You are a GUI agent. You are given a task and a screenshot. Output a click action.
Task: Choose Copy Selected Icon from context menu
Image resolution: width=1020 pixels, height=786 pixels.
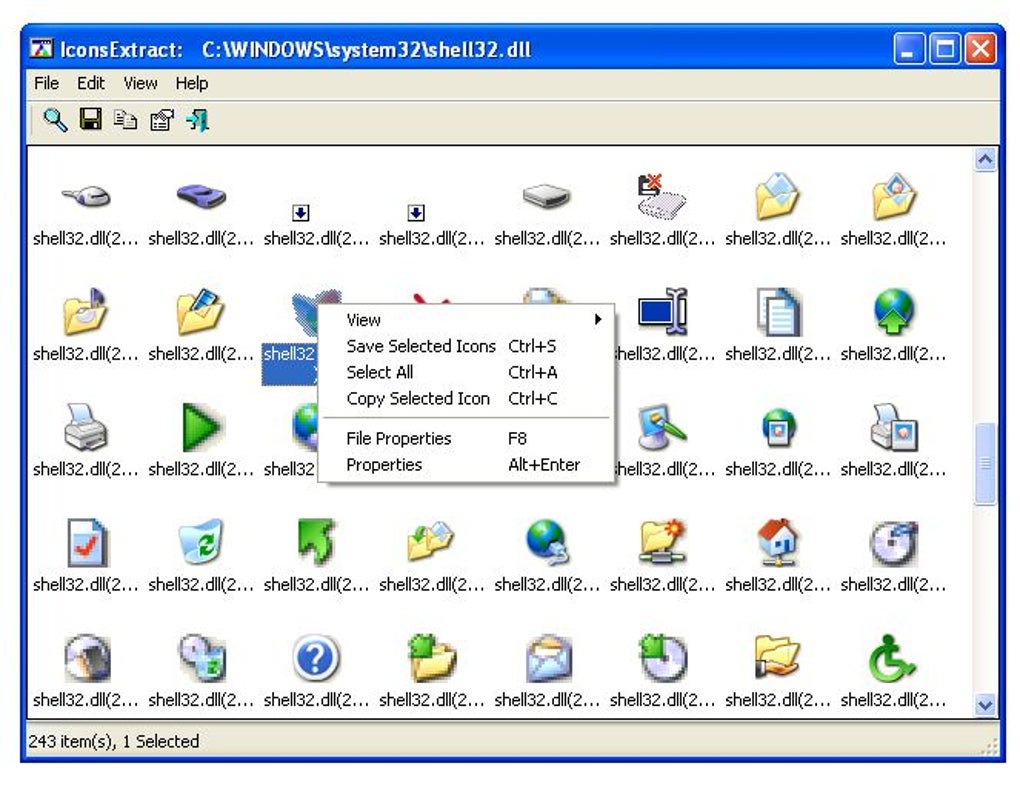pos(466,398)
